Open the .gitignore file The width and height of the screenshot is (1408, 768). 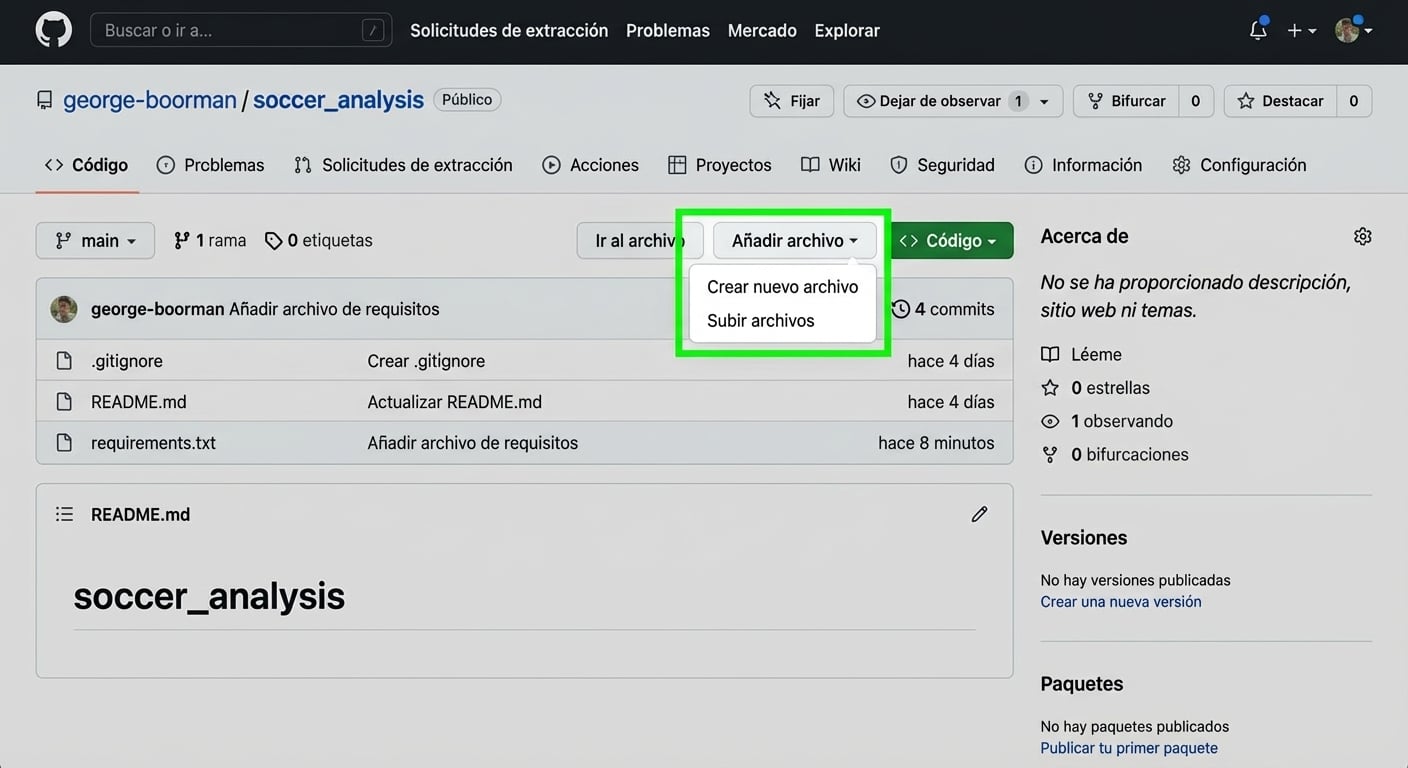coord(127,361)
